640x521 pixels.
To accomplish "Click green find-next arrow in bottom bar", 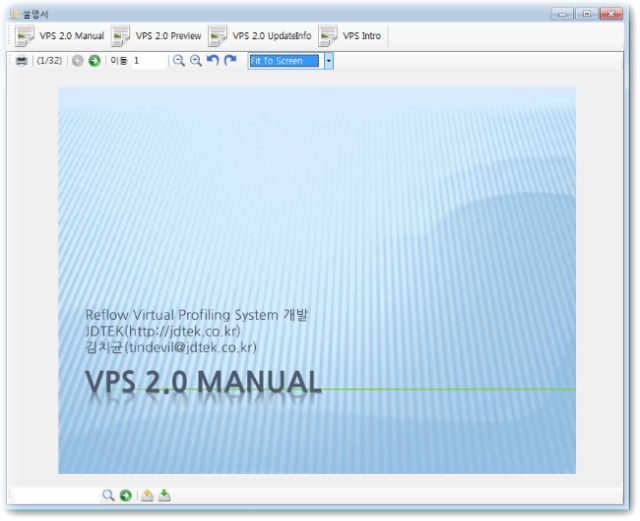I will coord(126,496).
